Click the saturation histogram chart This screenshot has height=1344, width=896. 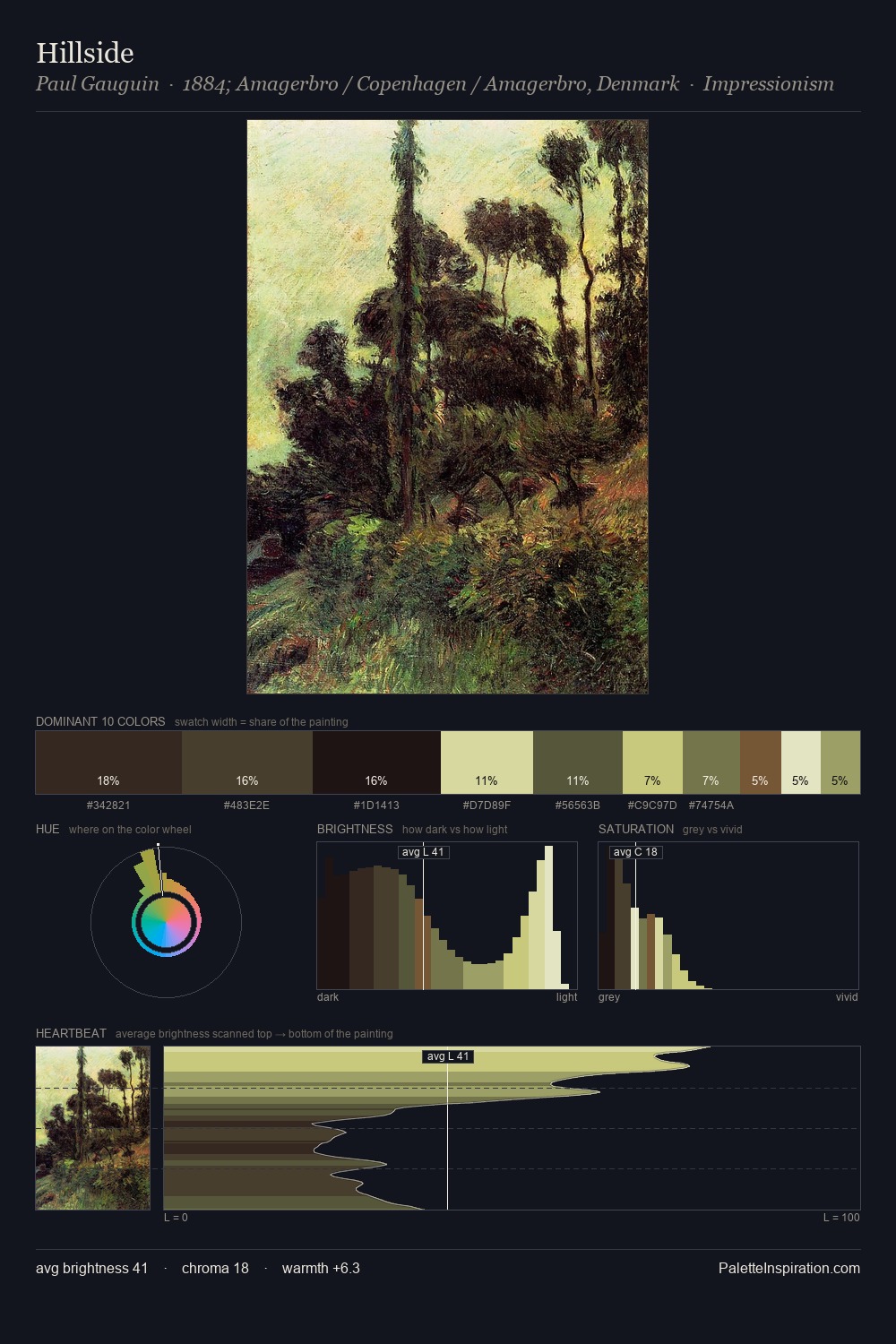point(728,916)
